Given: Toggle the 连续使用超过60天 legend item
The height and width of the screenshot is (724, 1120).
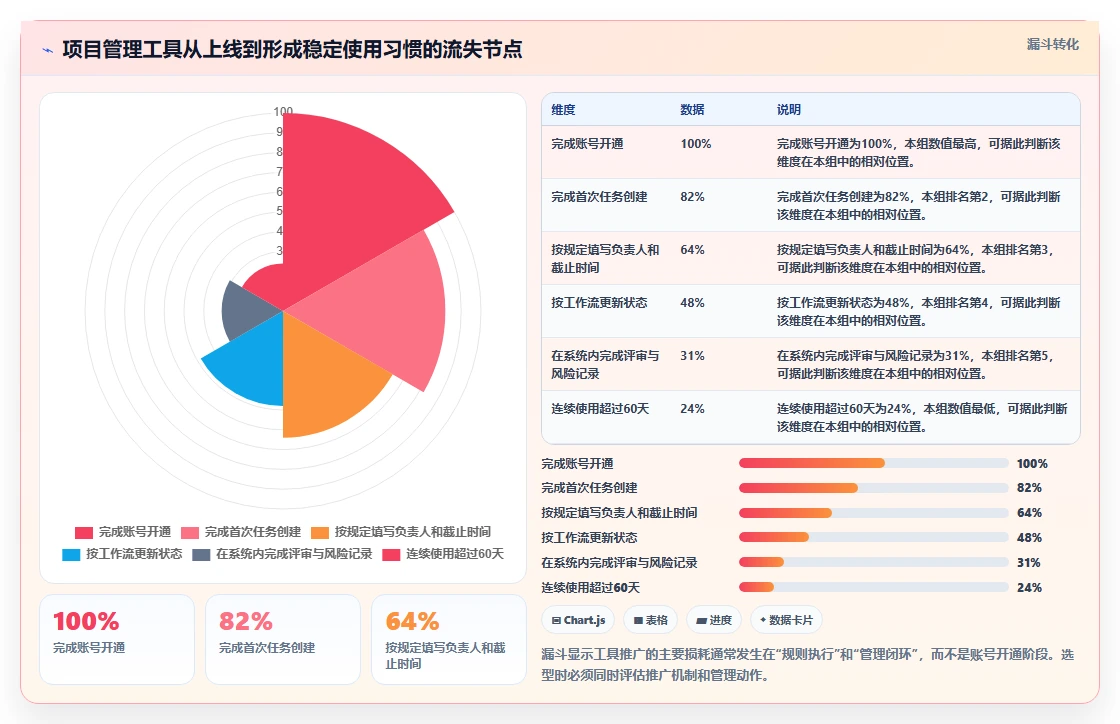Looking at the screenshot, I should coord(443,554).
